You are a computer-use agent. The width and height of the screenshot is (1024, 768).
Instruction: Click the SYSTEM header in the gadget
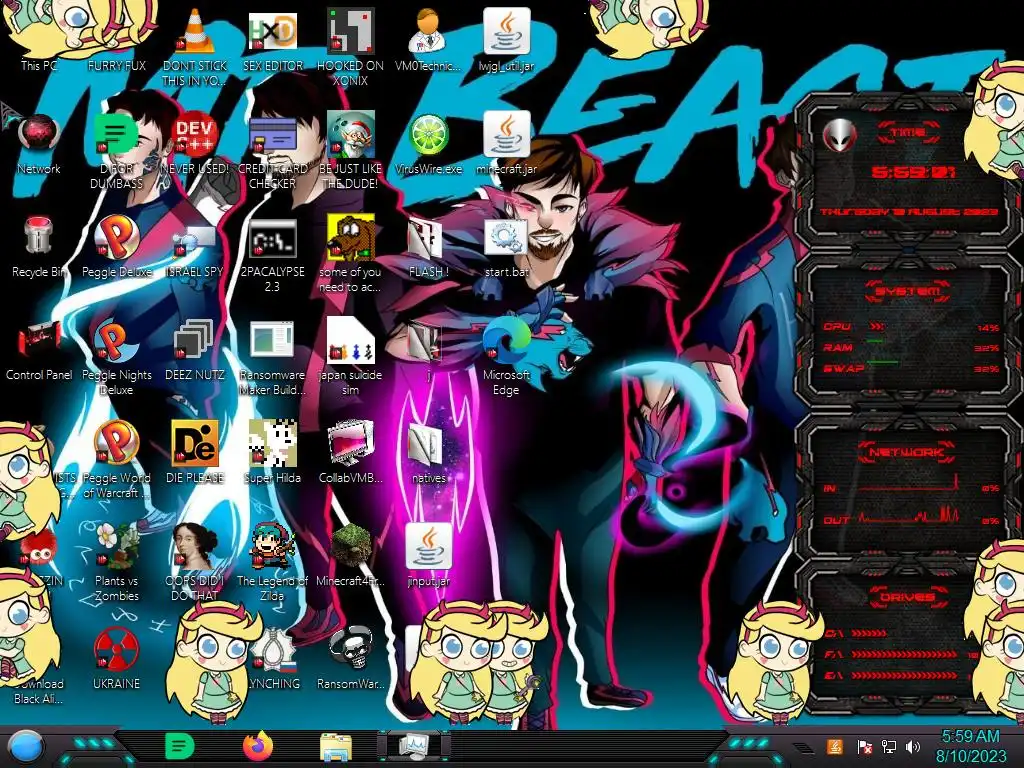click(x=908, y=291)
